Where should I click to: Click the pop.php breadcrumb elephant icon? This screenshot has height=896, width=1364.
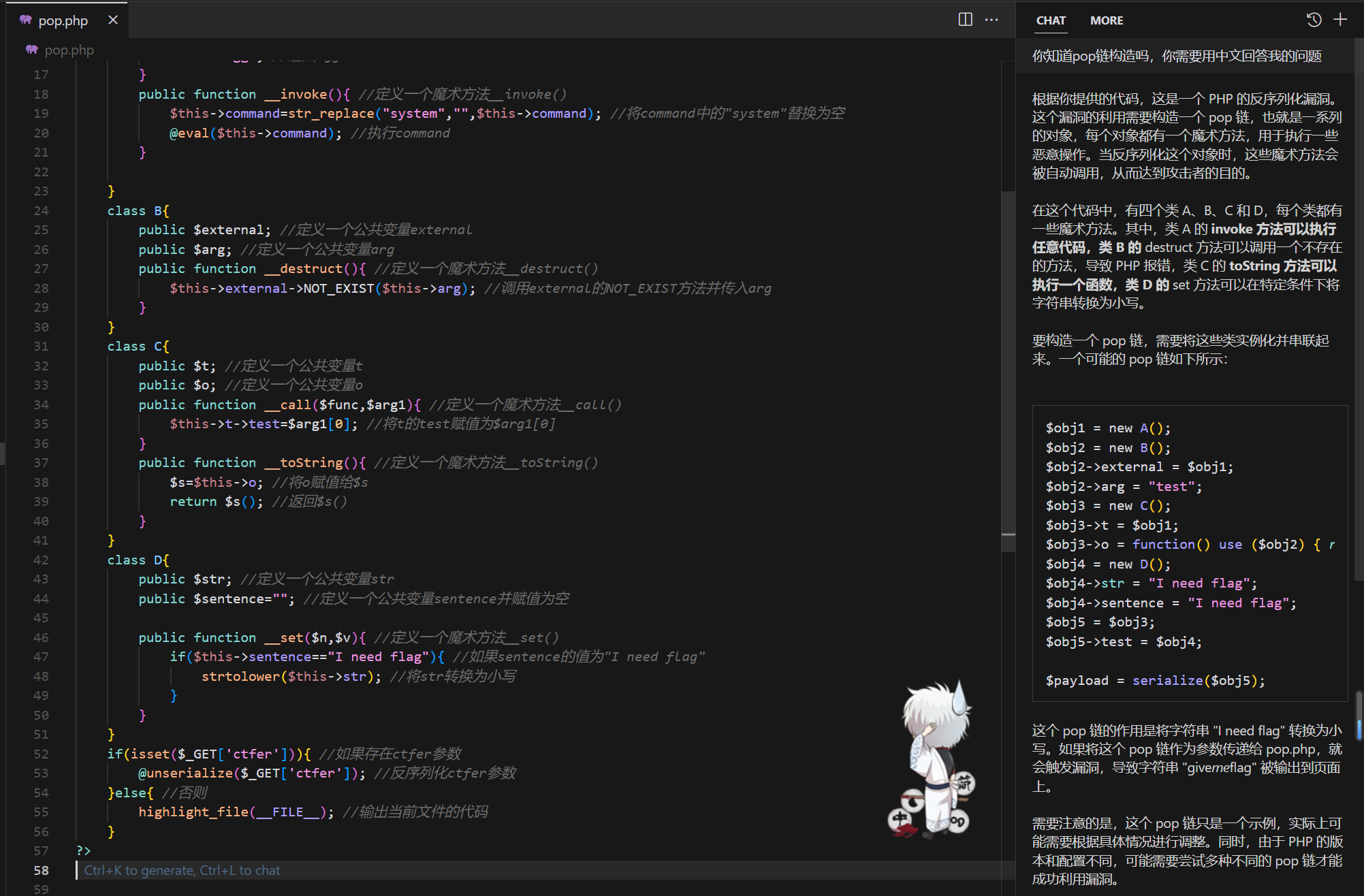31,50
